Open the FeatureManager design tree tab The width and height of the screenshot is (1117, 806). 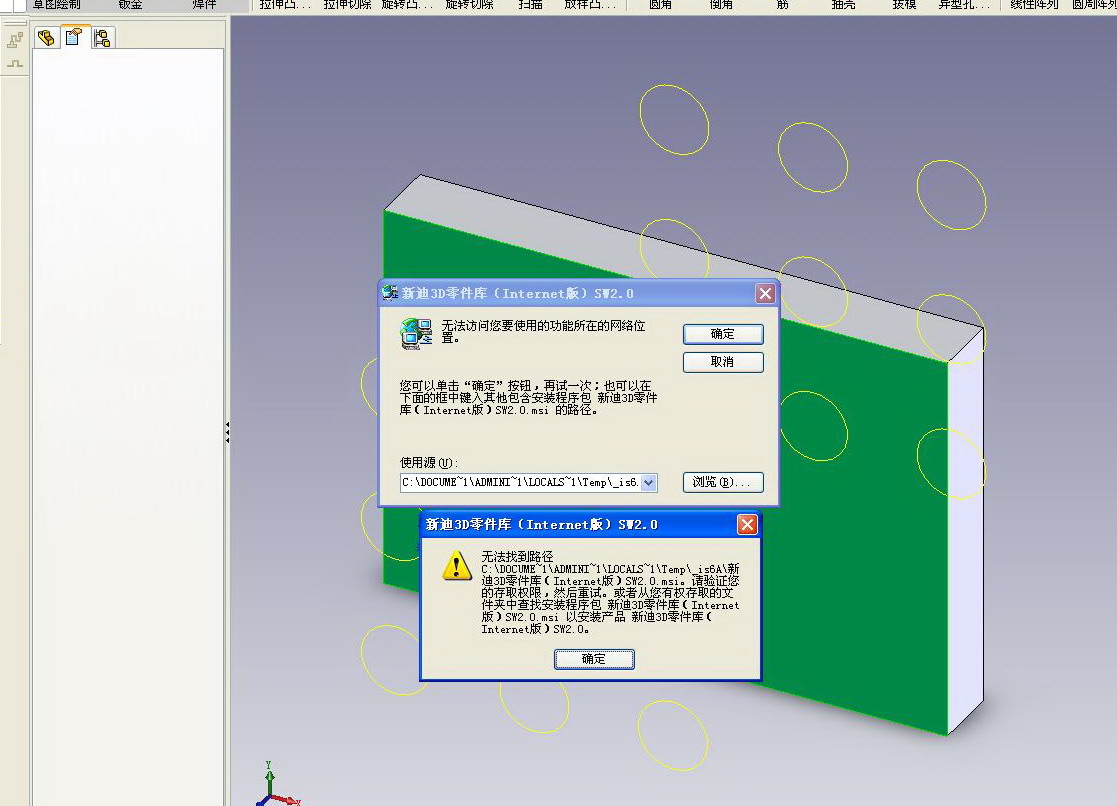pos(46,38)
